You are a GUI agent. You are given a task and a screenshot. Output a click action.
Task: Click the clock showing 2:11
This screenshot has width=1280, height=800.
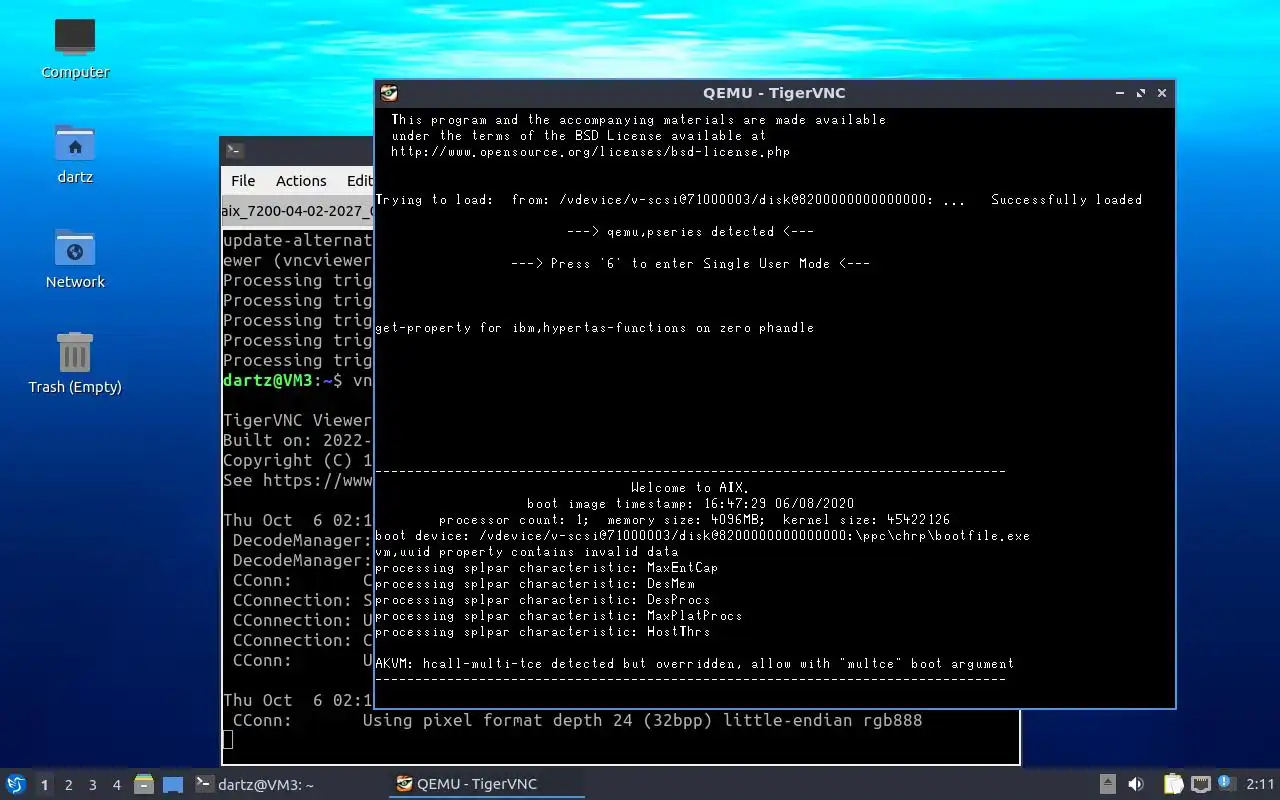coord(1260,784)
